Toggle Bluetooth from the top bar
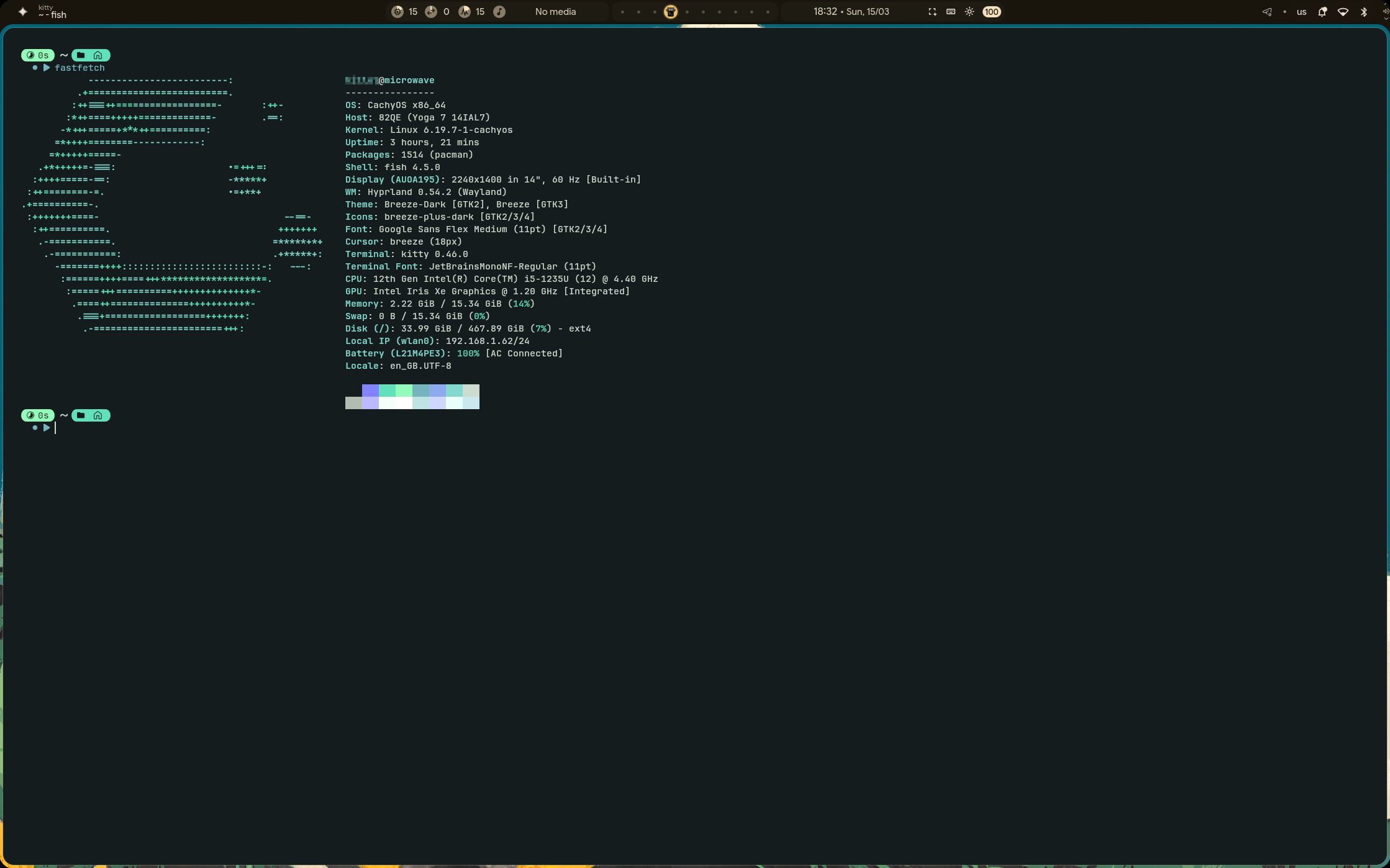Image resolution: width=1390 pixels, height=868 pixels. point(1364,12)
